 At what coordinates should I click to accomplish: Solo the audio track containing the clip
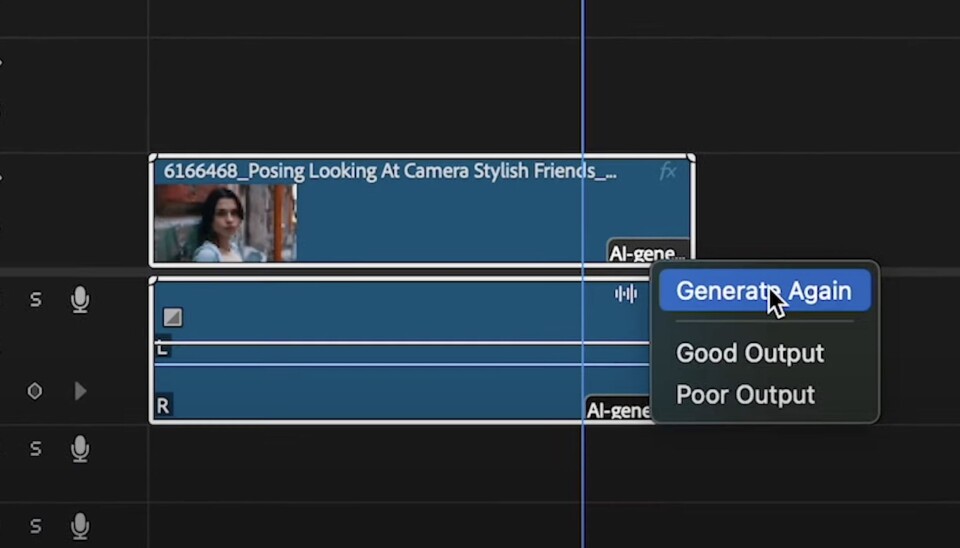pos(35,300)
